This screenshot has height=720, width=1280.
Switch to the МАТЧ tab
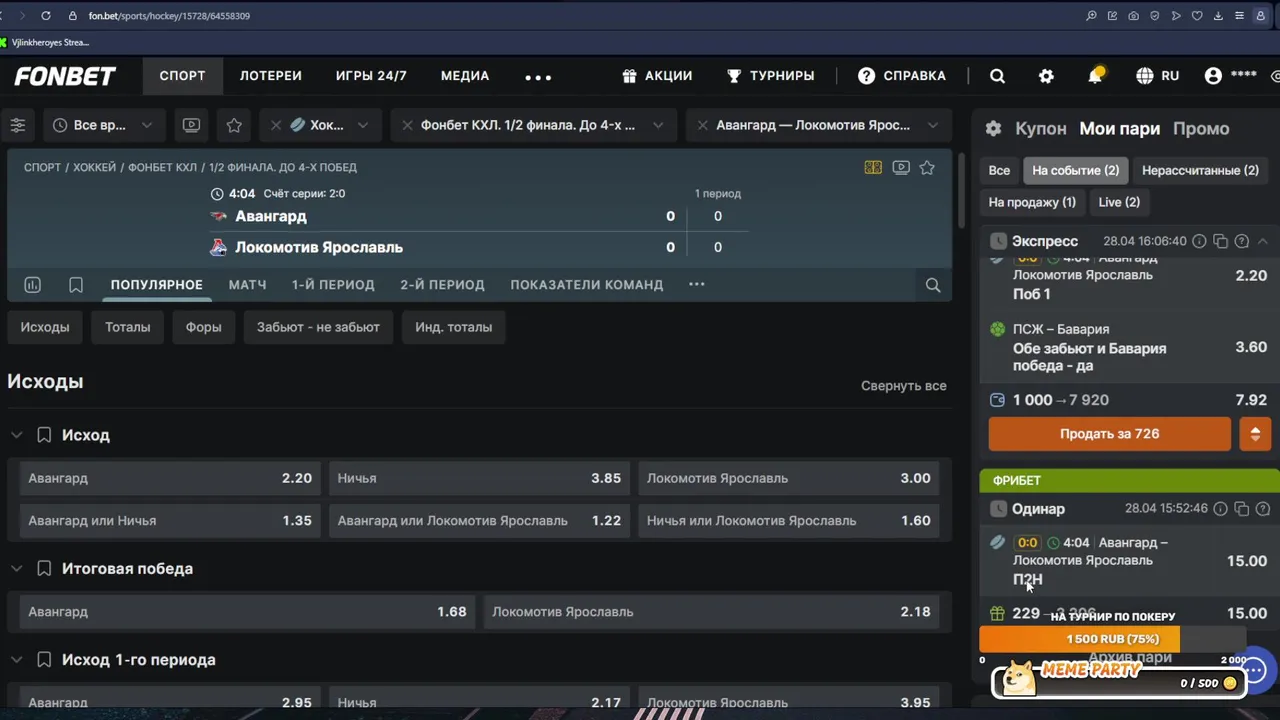(x=247, y=285)
